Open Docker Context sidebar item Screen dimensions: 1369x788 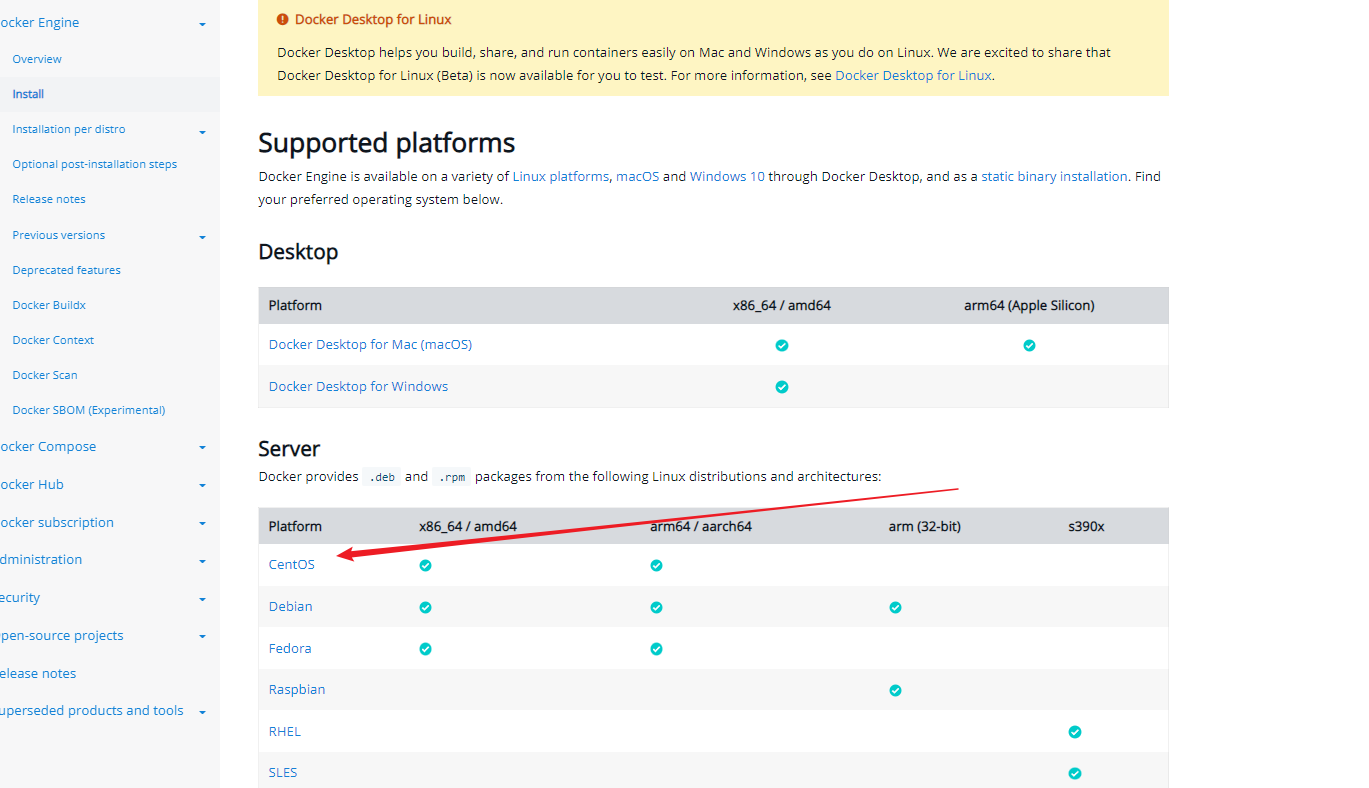[x=53, y=340]
